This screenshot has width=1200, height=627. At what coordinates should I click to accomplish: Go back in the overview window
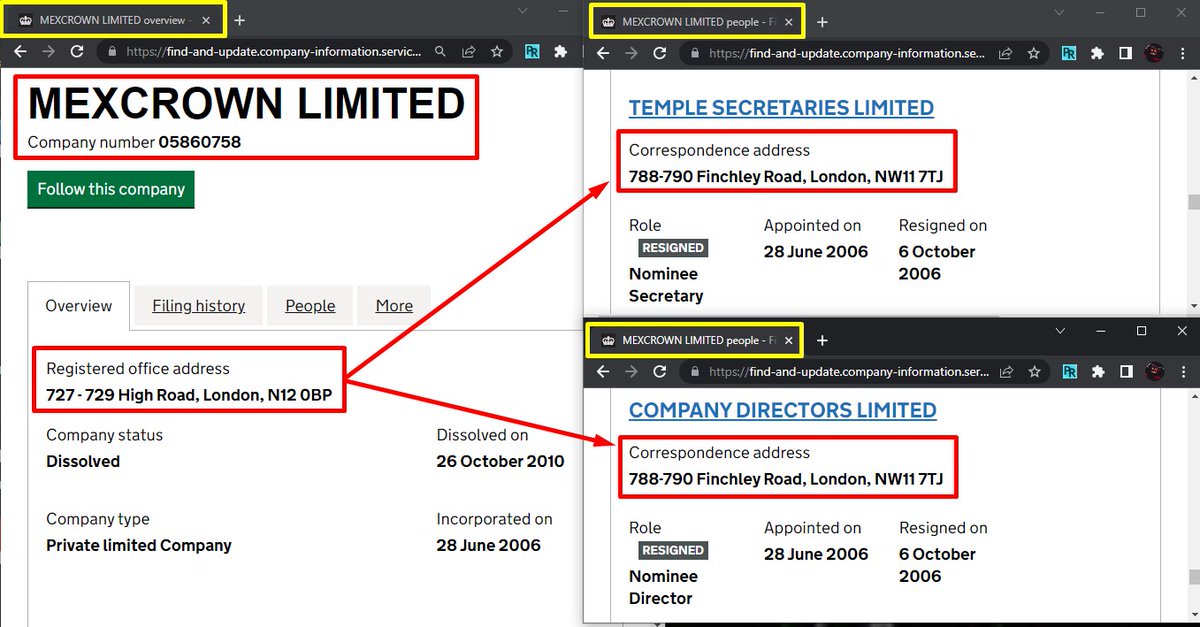(x=20, y=51)
